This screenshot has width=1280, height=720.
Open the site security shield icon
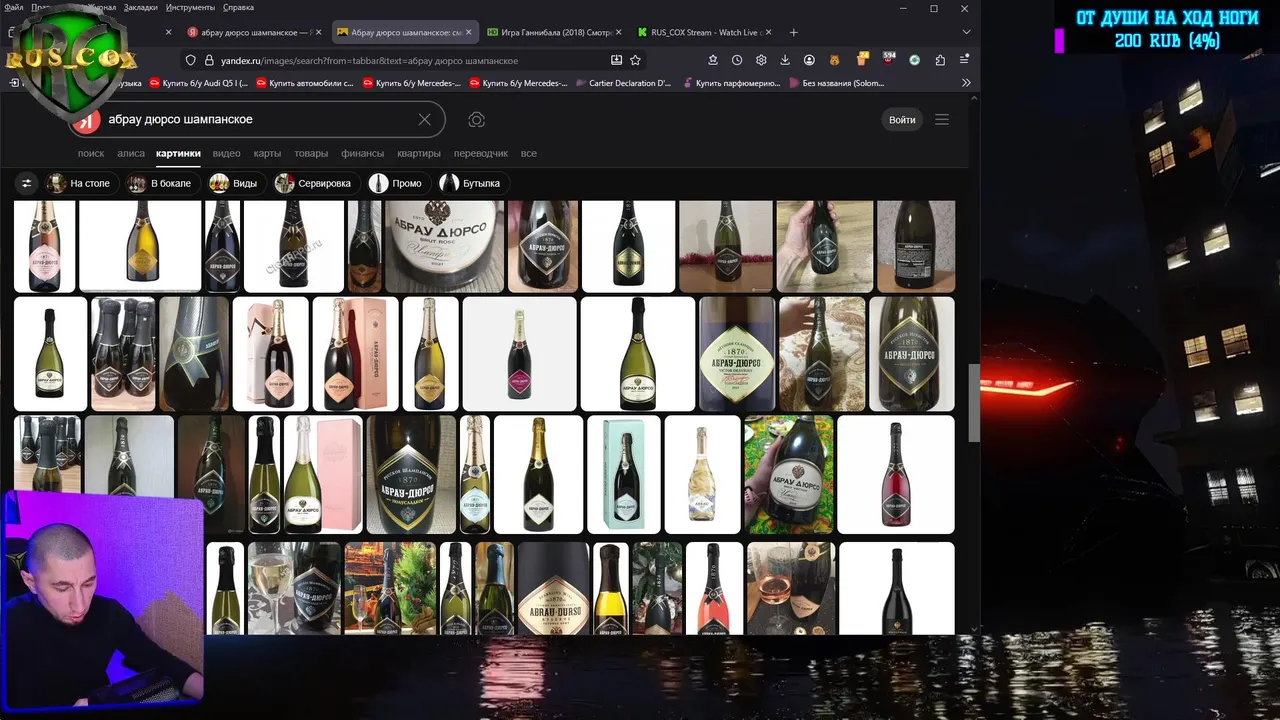pos(191,60)
